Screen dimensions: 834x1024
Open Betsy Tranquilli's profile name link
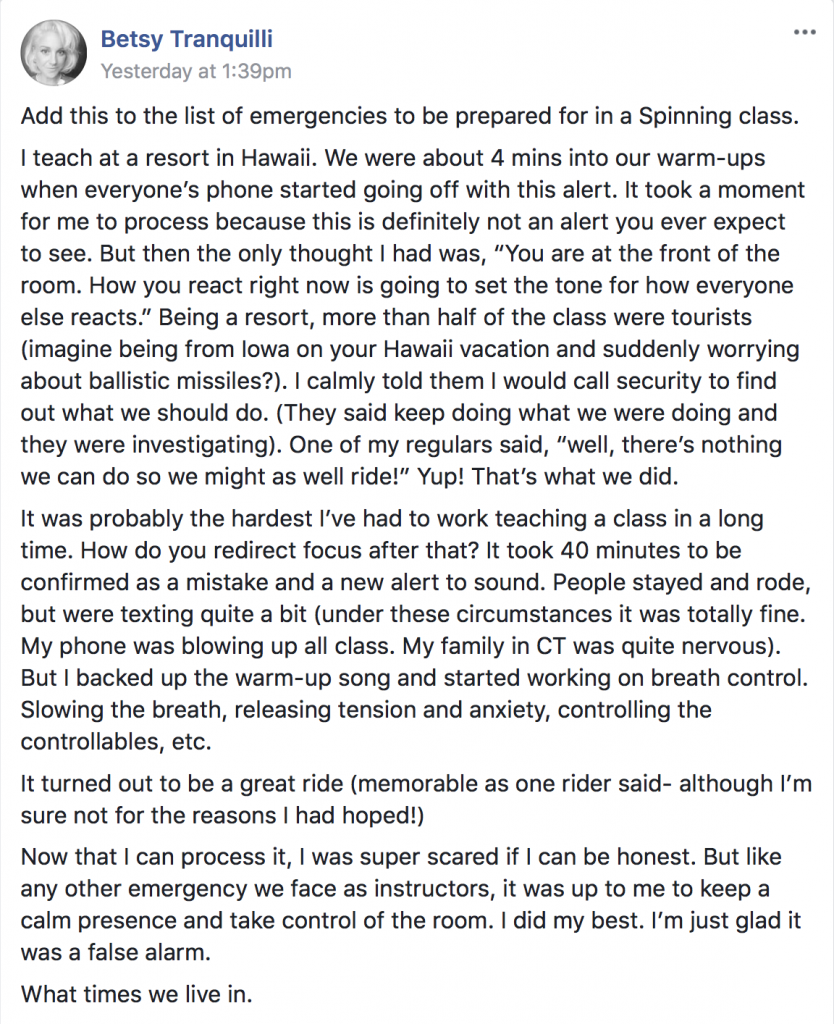tap(187, 39)
